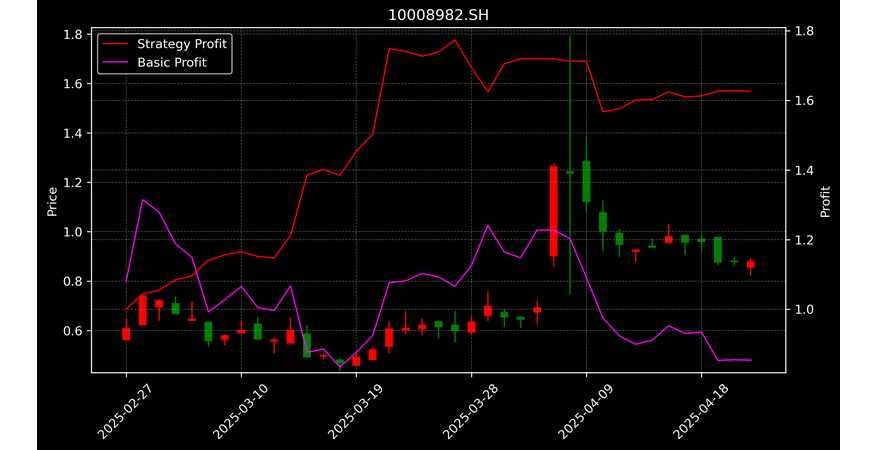The width and height of the screenshot is (878, 450).
Task: Click the Strategy Profit legend label
Action: point(182,44)
